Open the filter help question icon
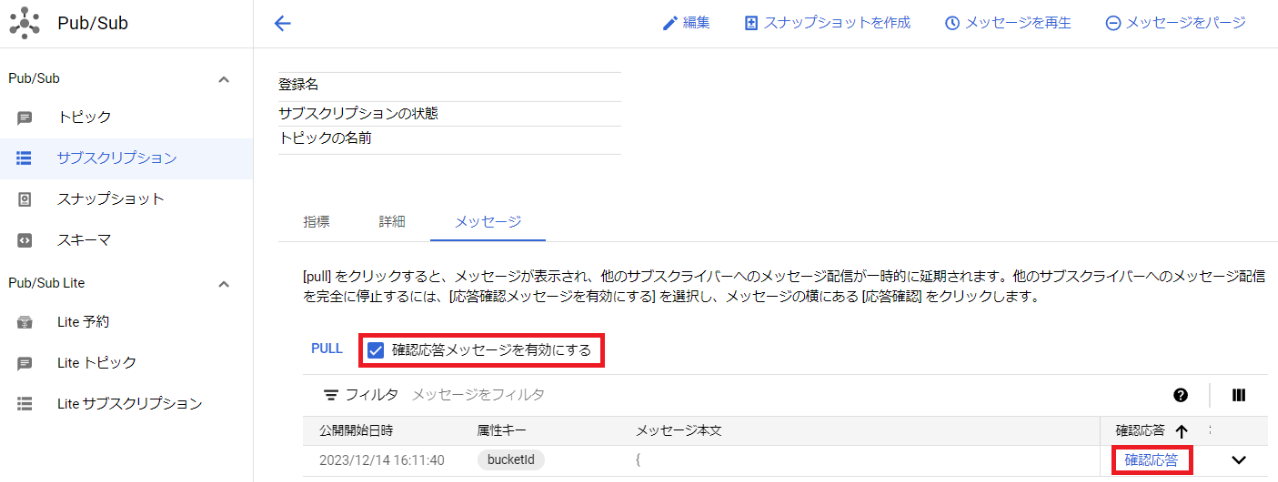The image size is (1278, 482). click(1180, 395)
